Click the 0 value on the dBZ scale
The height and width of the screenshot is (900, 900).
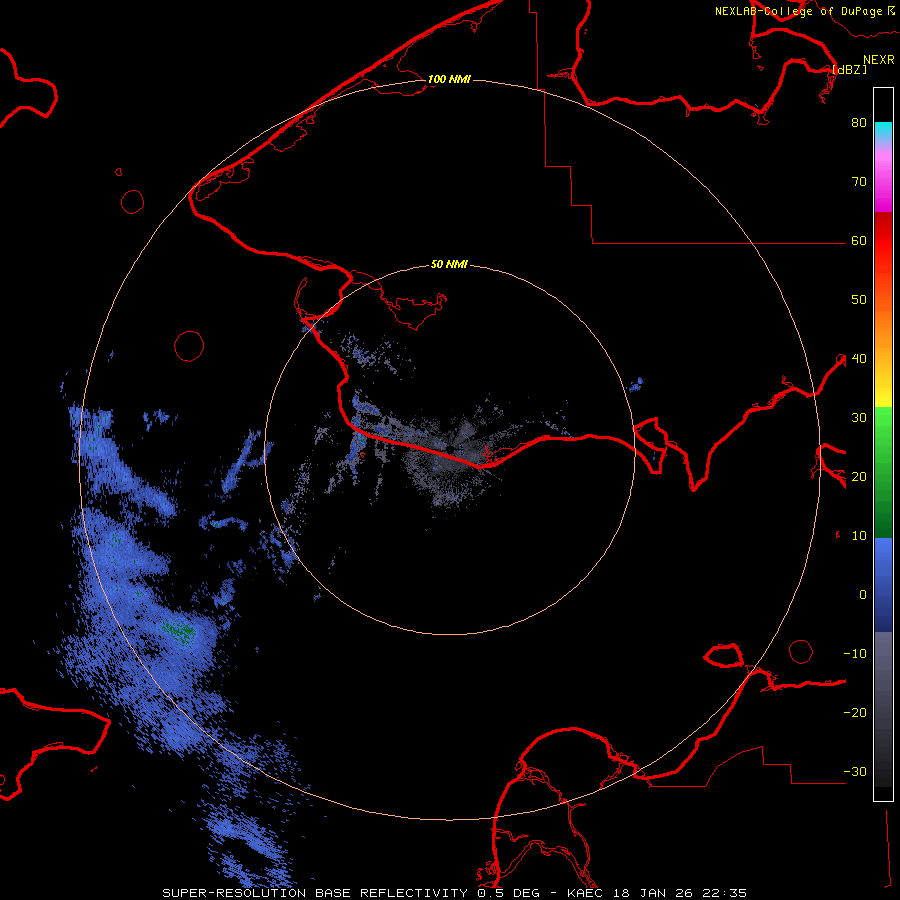863,595
